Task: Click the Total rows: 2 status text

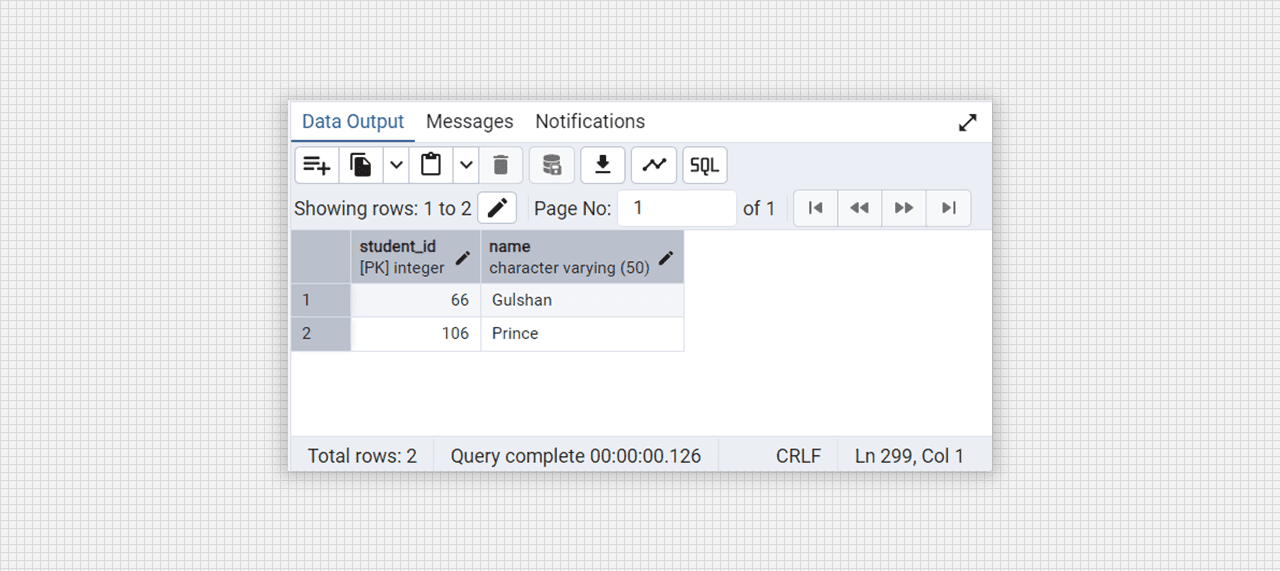Action: point(362,456)
